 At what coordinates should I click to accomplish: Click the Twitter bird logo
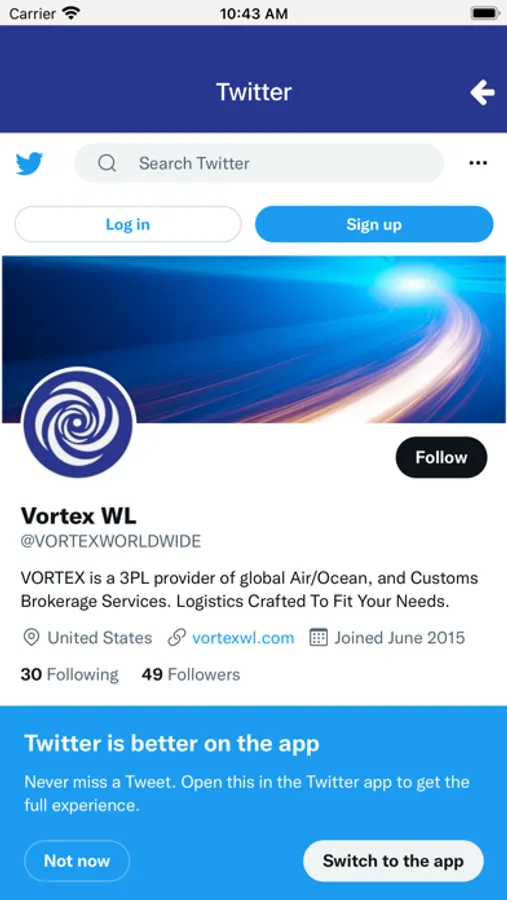tap(29, 164)
